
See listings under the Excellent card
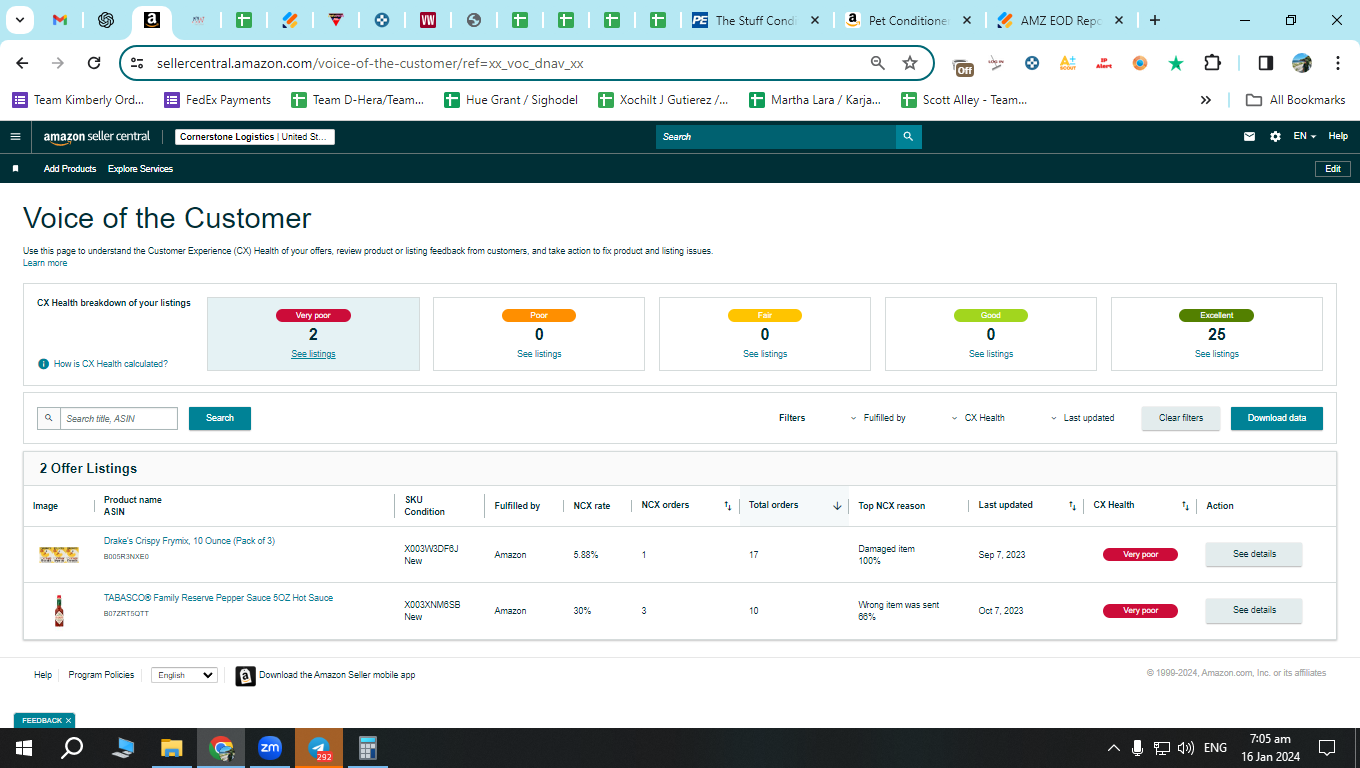1217,354
